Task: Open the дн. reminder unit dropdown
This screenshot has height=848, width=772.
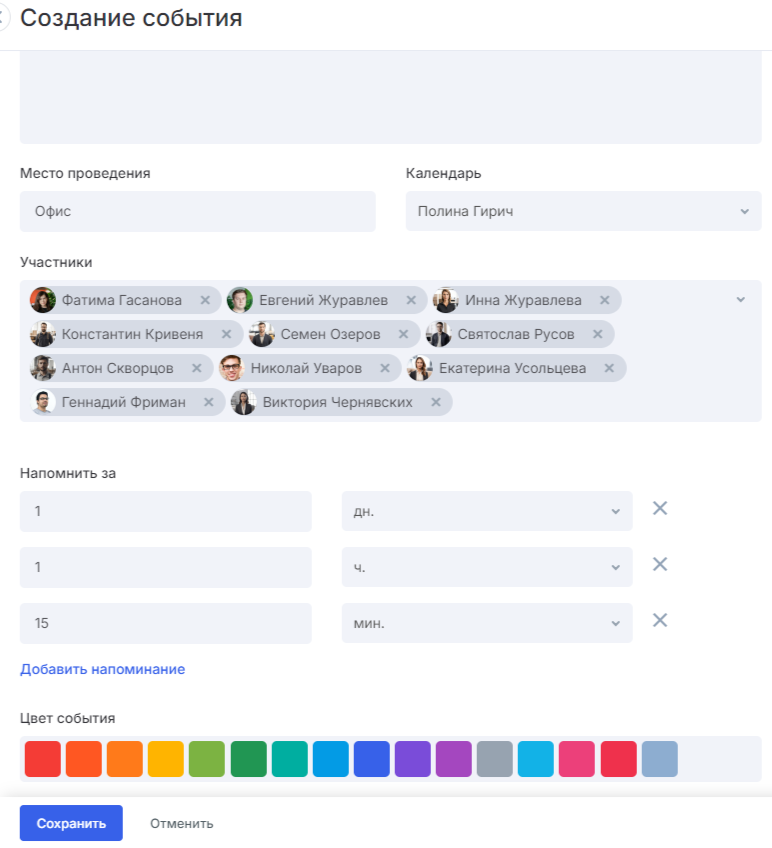Action: [x=486, y=511]
